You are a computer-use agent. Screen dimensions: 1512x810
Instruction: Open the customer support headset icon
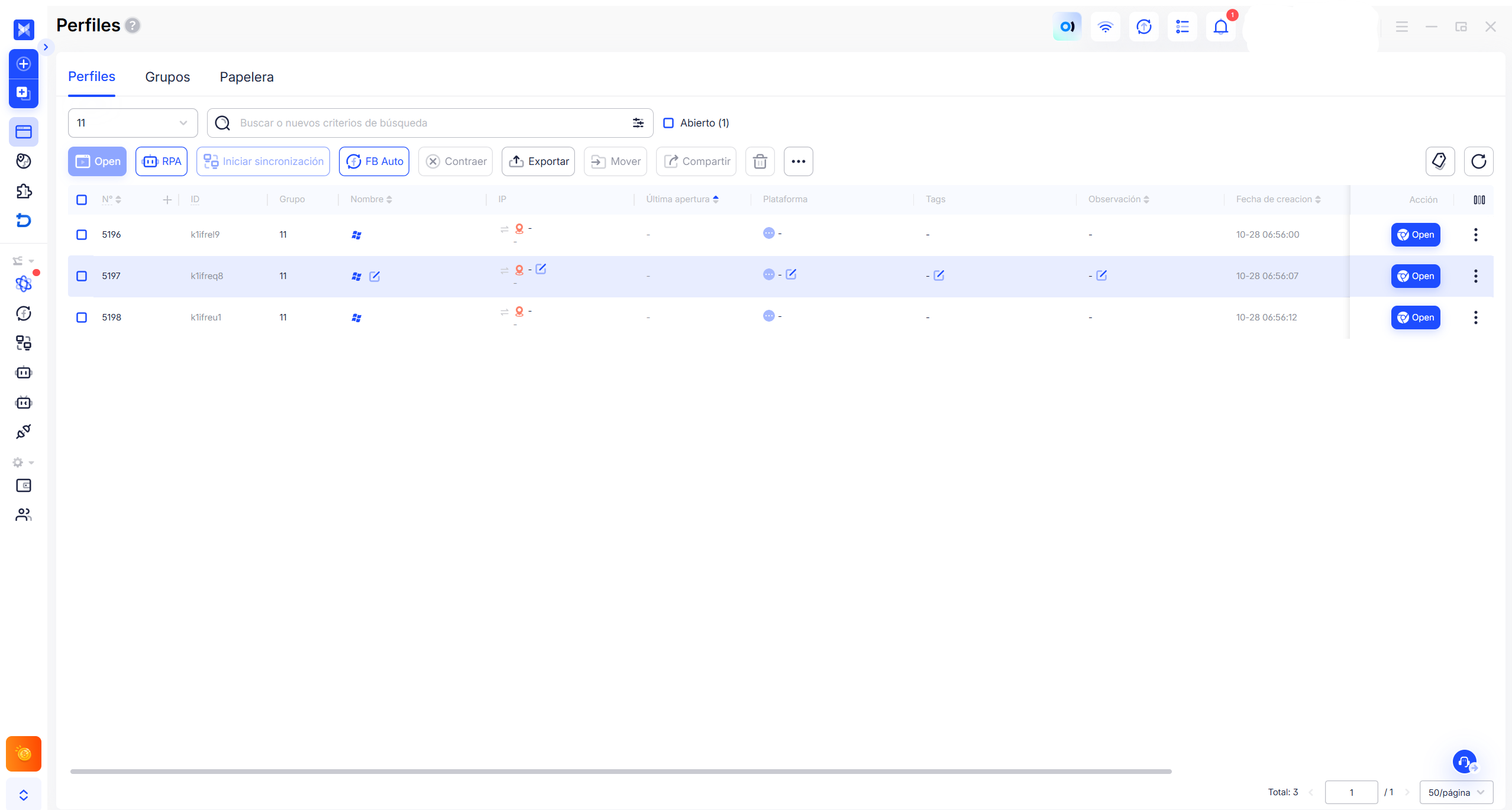1465,762
